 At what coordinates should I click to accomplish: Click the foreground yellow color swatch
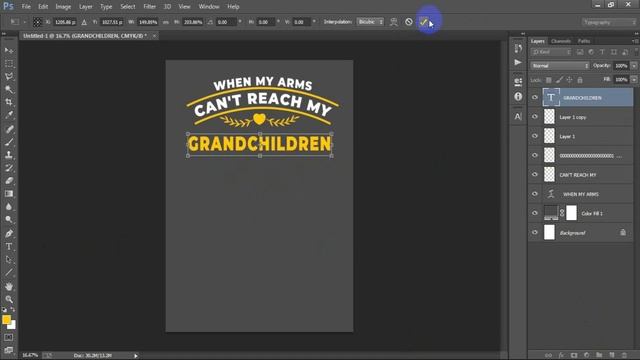tap(6, 320)
